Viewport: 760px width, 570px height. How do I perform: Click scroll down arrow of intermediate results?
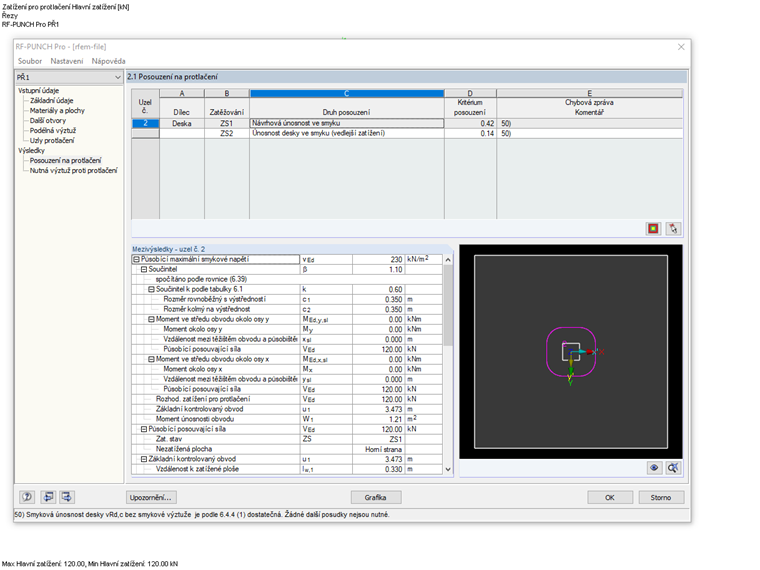coord(448,469)
